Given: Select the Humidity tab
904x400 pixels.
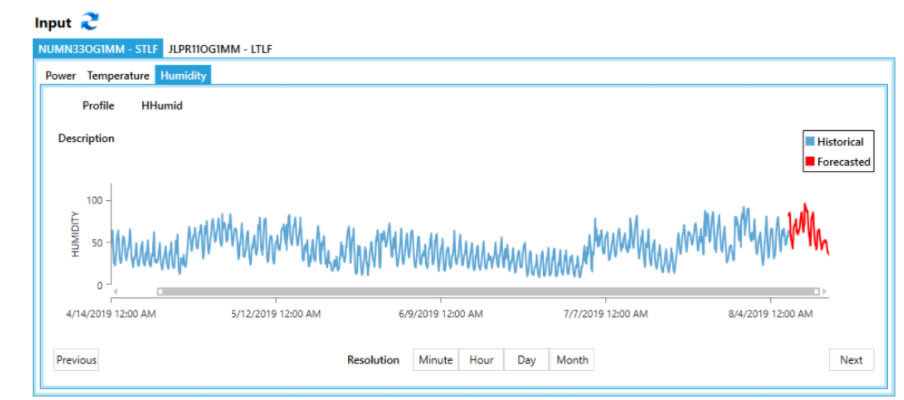Looking at the screenshot, I should [x=183, y=75].
